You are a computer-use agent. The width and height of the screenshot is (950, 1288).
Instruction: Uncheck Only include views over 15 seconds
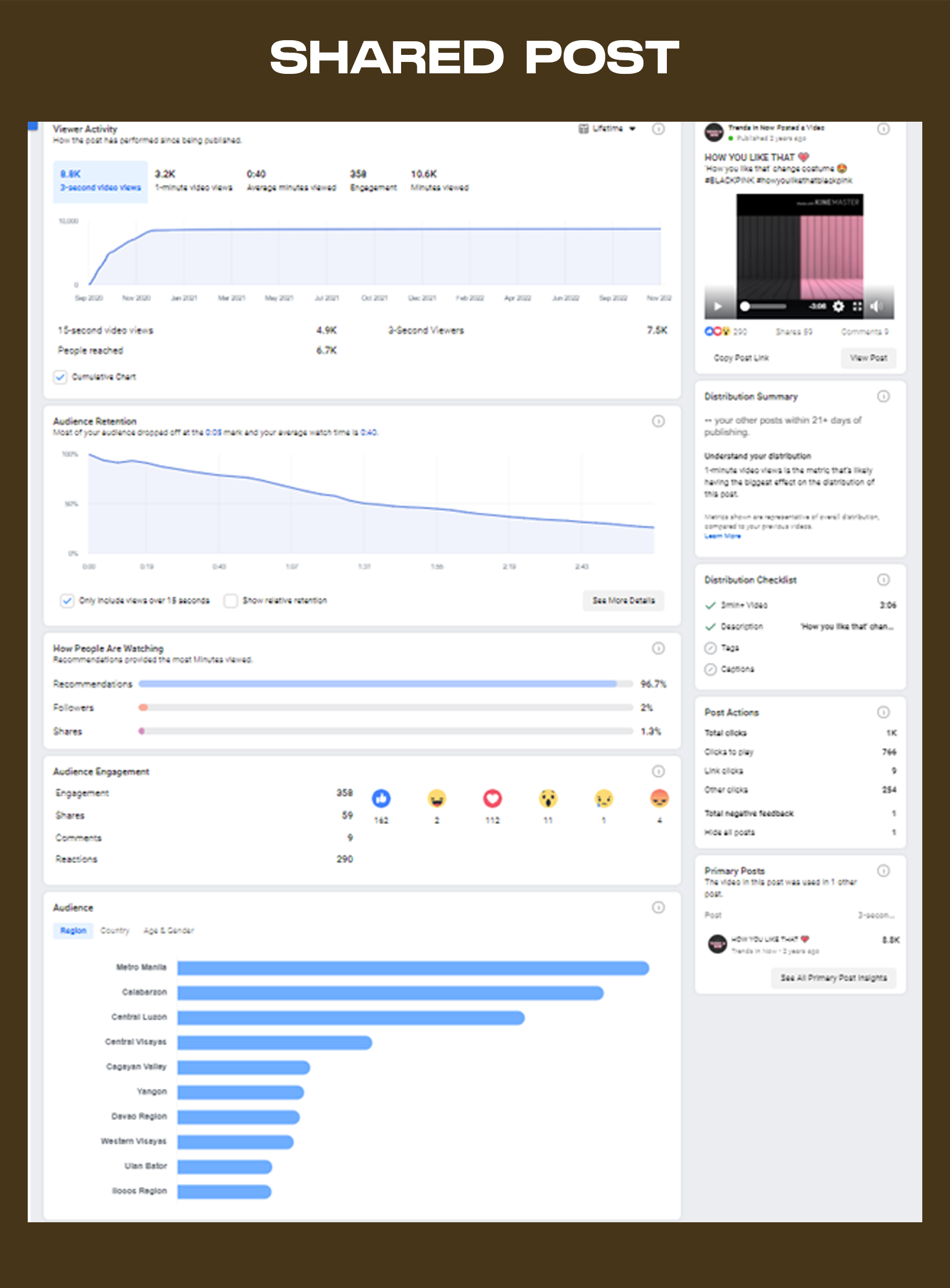coord(67,601)
